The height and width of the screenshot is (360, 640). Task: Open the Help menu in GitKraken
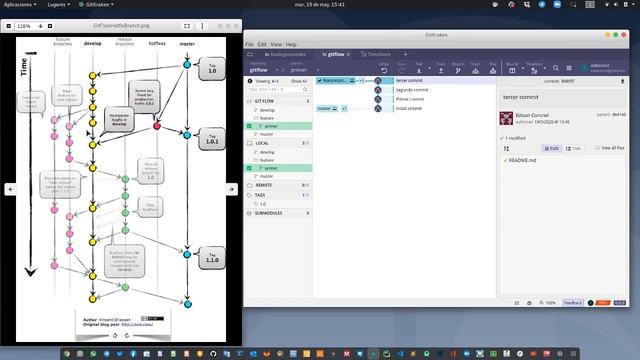(291, 44)
